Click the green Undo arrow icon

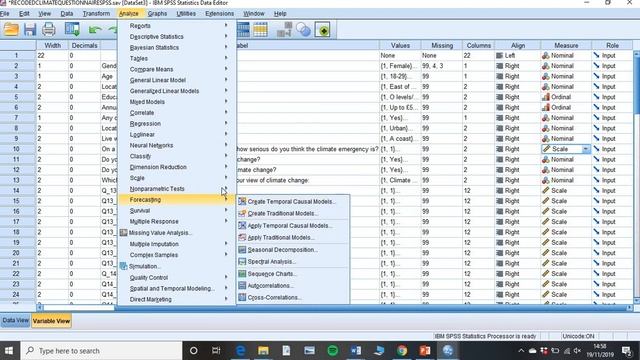click(95, 30)
